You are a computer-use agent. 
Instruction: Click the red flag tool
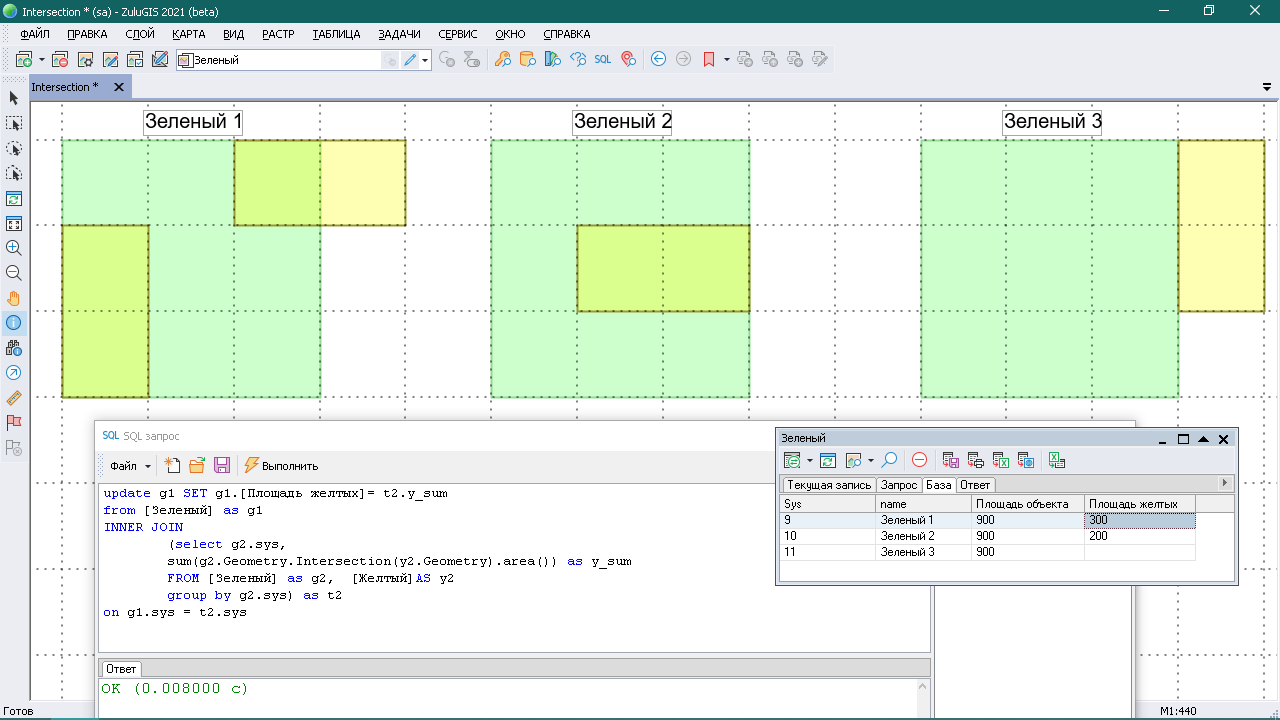14,423
